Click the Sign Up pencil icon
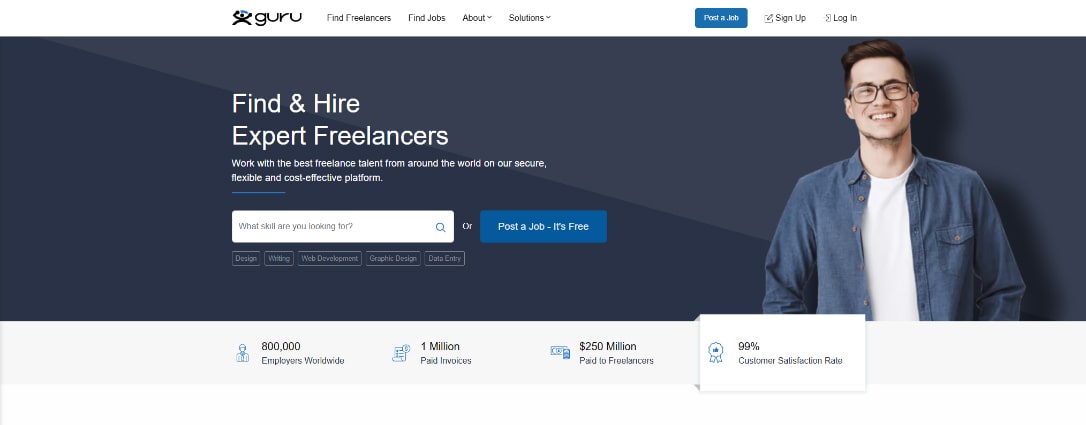This screenshot has height=425, width=1086. 768,18
